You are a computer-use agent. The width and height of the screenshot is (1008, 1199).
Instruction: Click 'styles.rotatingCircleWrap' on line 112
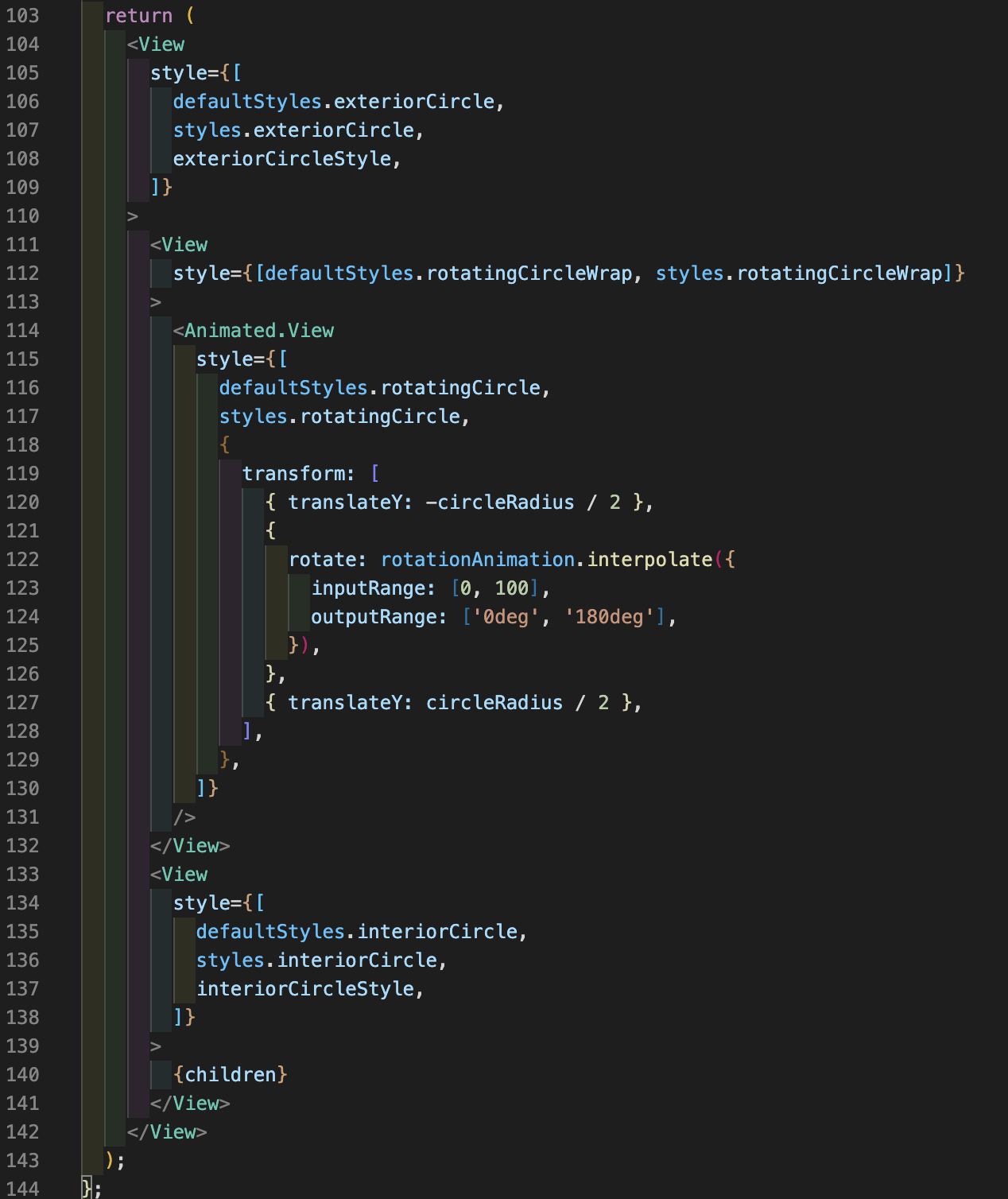click(799, 273)
